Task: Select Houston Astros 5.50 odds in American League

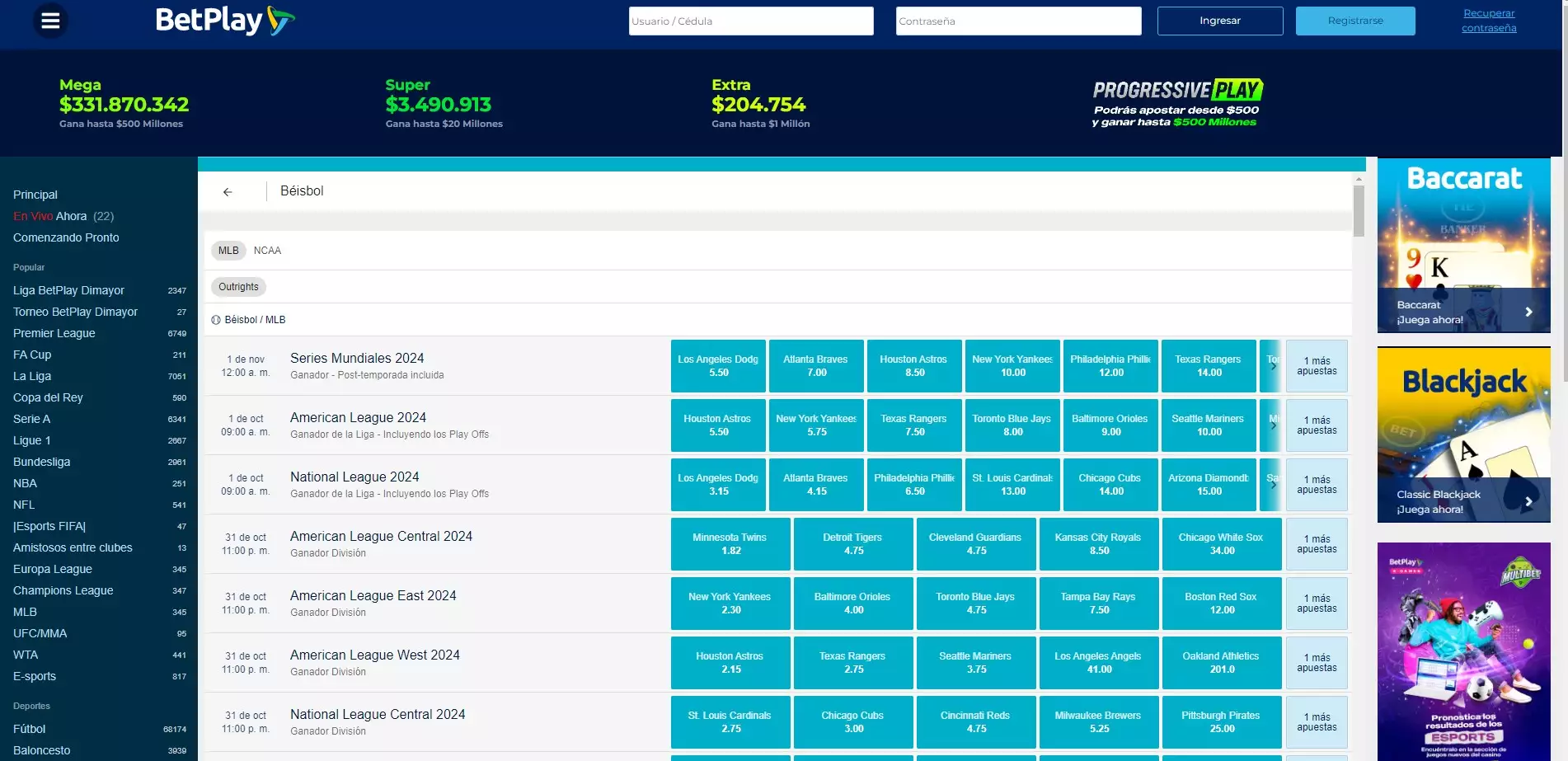Action: 717,425
